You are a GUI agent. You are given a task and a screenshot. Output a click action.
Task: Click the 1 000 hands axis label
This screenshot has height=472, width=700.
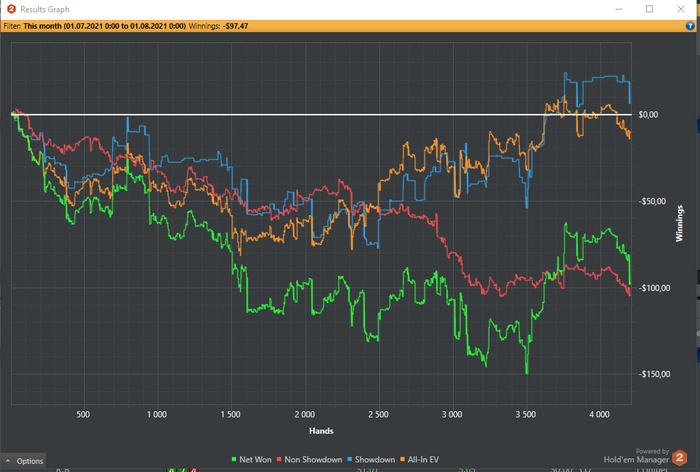pos(157,414)
